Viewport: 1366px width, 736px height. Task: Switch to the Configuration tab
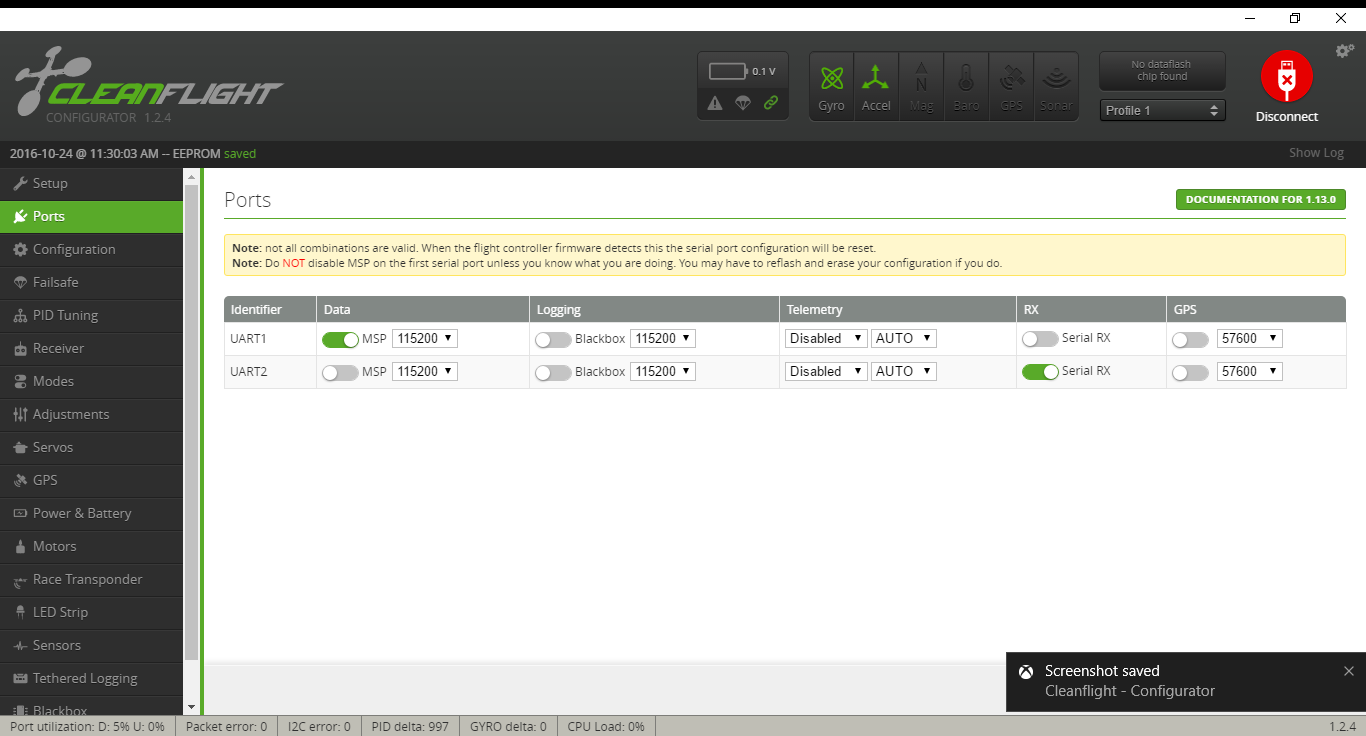[92, 249]
